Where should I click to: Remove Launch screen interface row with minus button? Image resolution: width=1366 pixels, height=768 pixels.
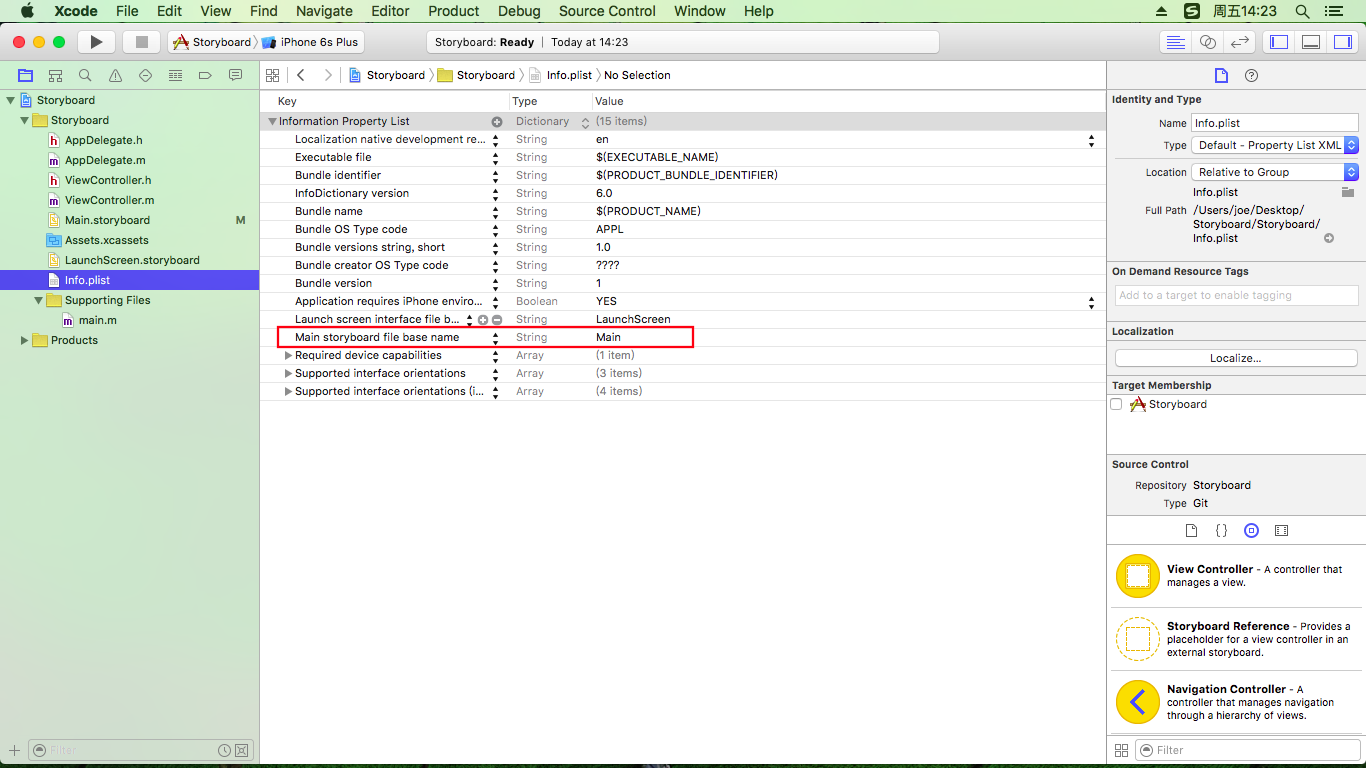point(498,319)
